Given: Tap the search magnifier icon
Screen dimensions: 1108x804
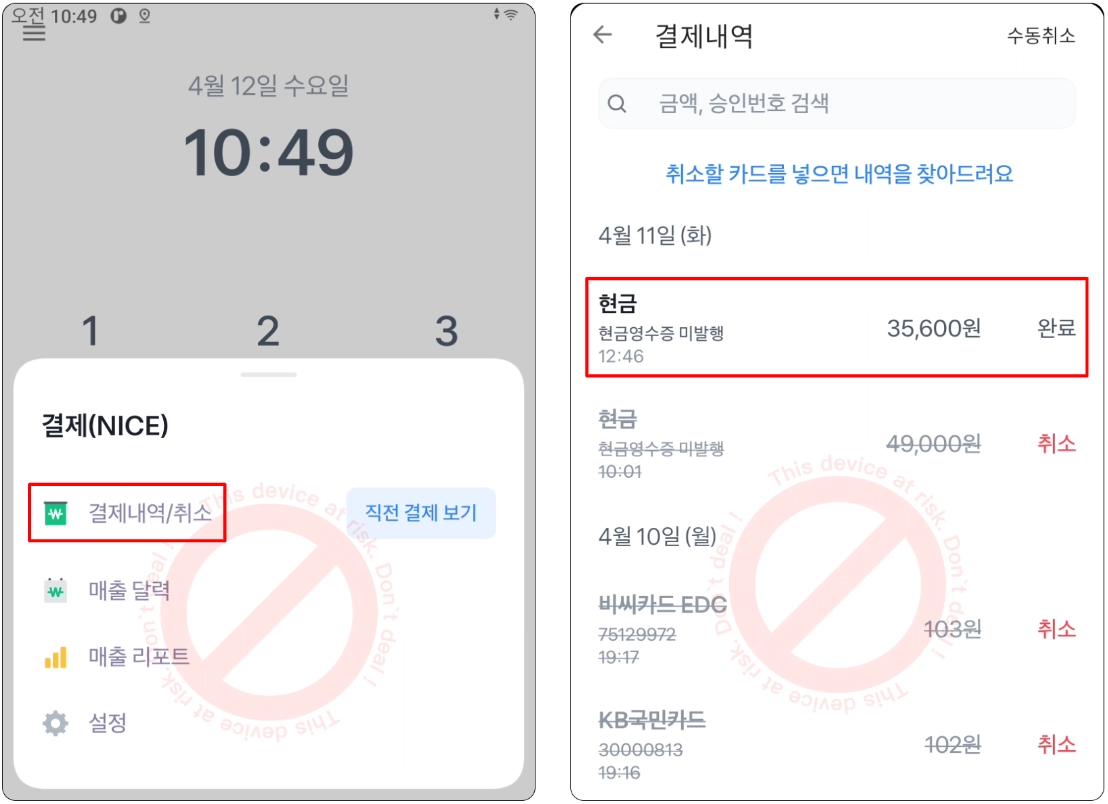Looking at the screenshot, I should tap(617, 104).
